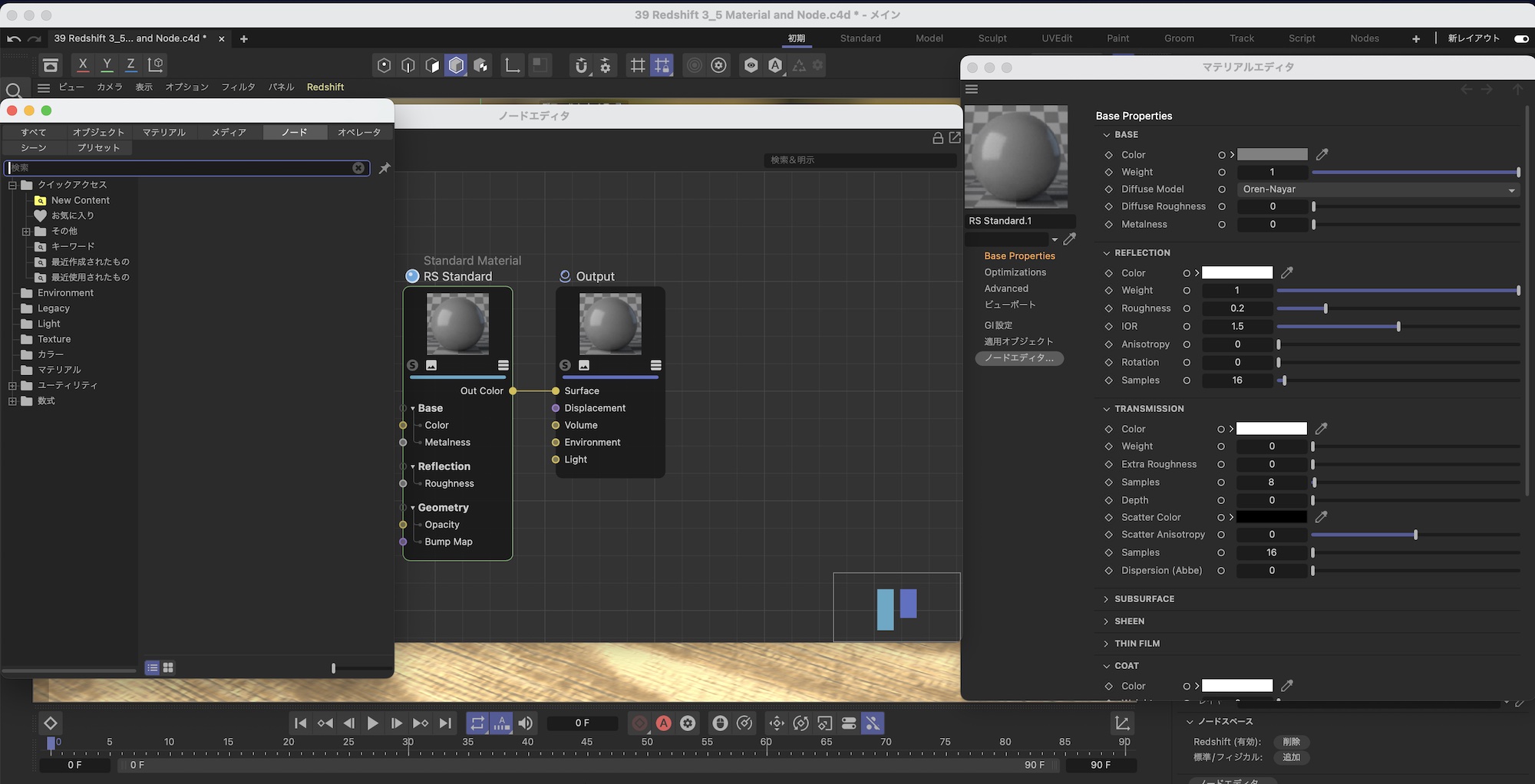
Task: Open the Diffuse Model Oren-Nayar dropdown
Action: 1378,189
